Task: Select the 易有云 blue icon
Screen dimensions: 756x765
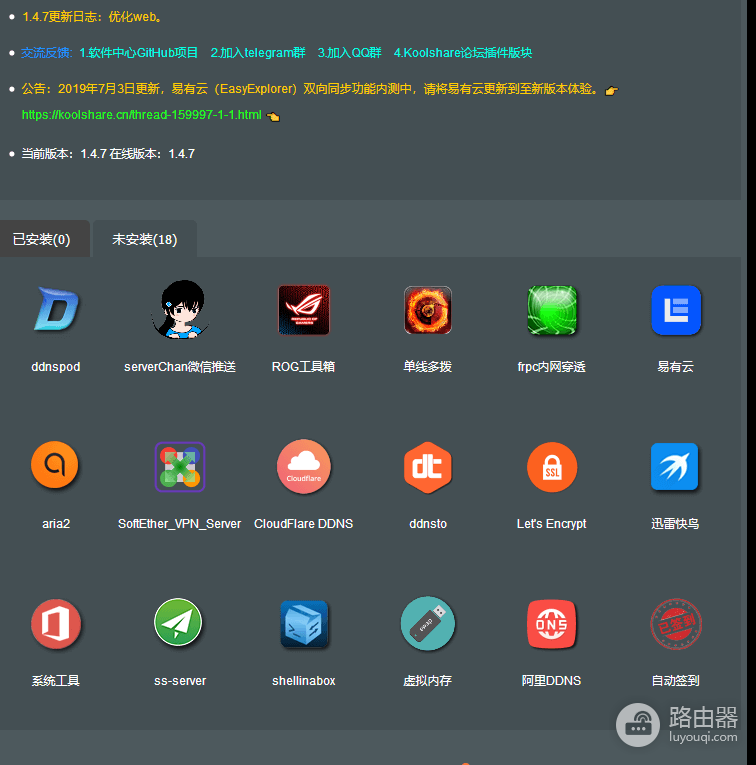Action: [676, 310]
